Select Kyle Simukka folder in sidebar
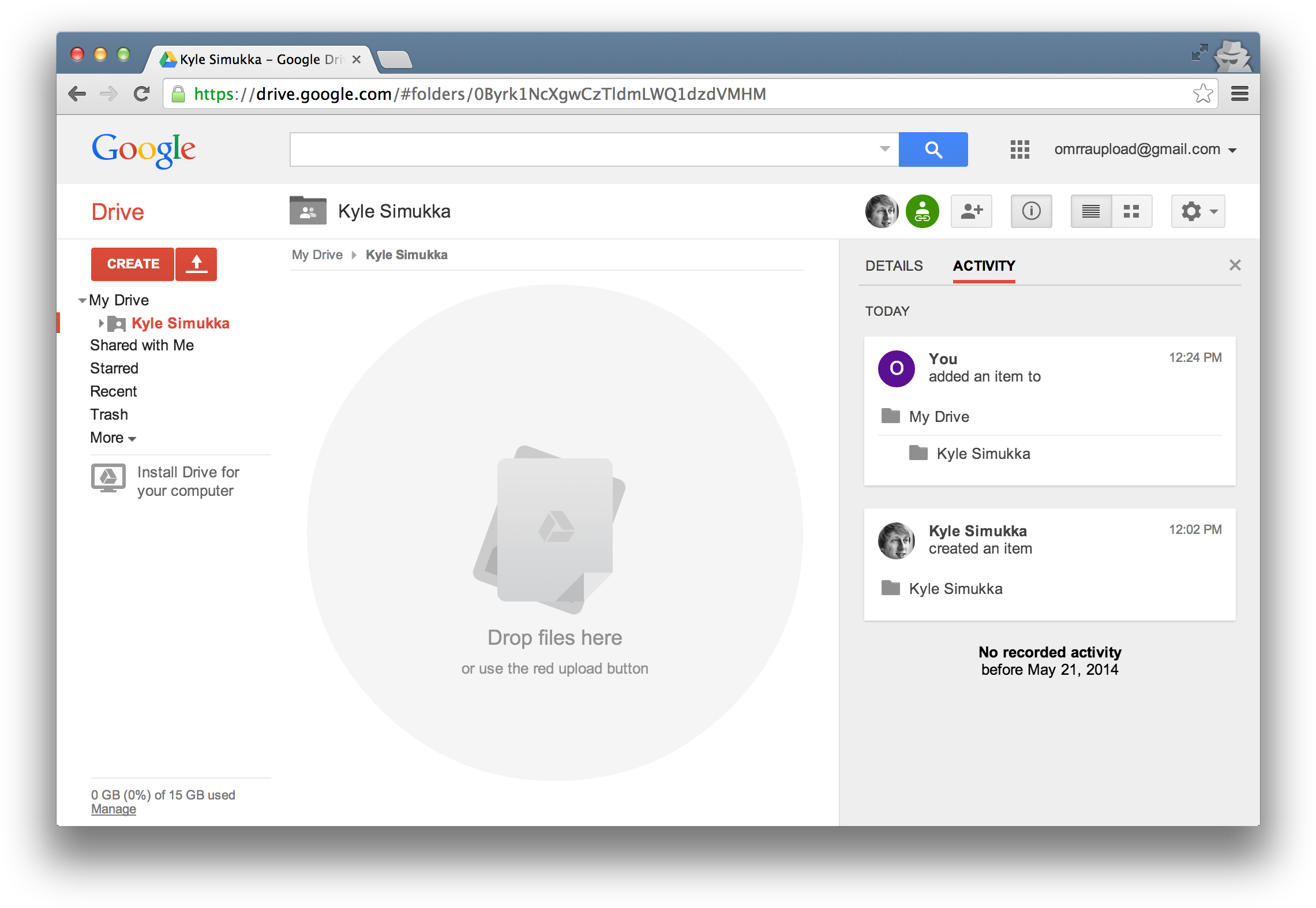Image resolution: width=1316 pixels, height=908 pixels. tap(180, 323)
